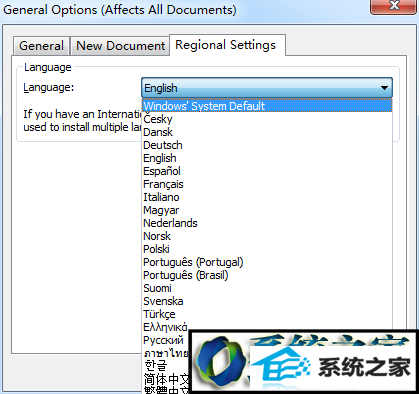Screen dimensions: 419x394
Task: Pick Dansk in the language list
Action: point(267,132)
